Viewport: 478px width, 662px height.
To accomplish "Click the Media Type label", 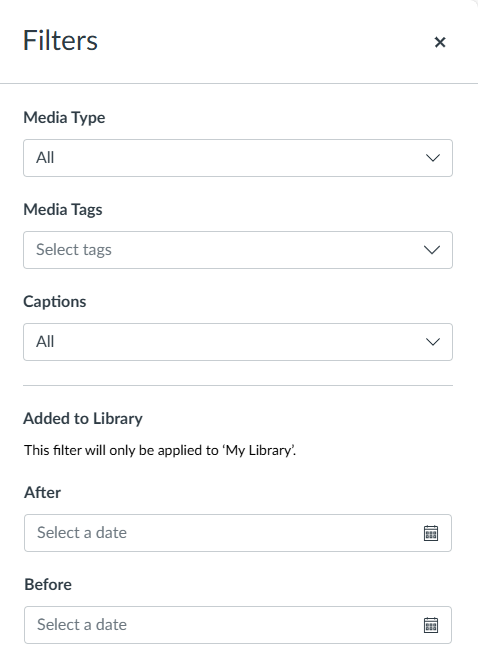I will point(64,117).
